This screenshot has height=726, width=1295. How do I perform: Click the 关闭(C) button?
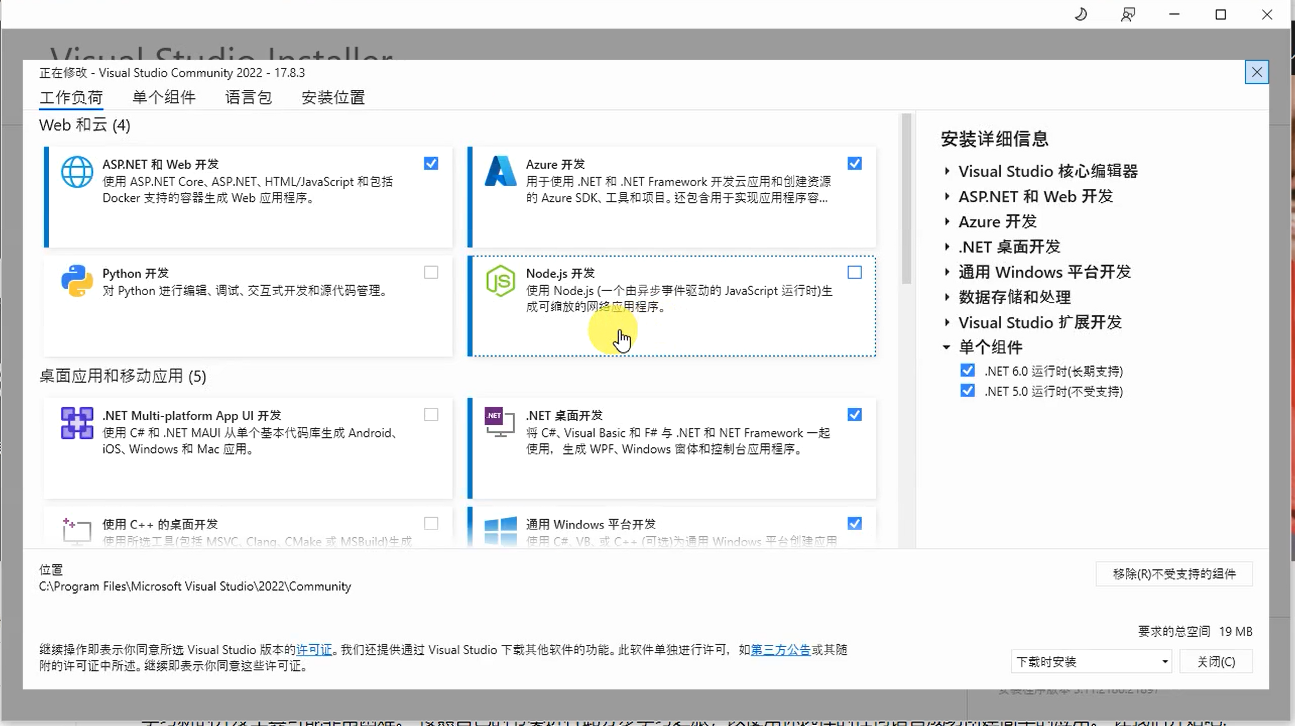(x=1215, y=662)
